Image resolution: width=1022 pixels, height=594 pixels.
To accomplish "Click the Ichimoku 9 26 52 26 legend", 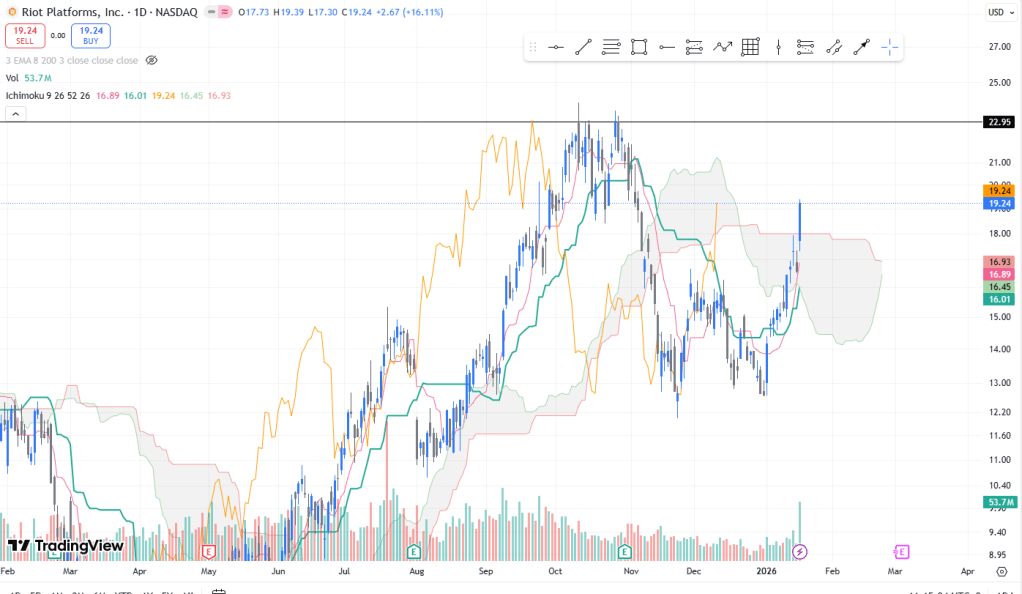I will click(x=48, y=96).
